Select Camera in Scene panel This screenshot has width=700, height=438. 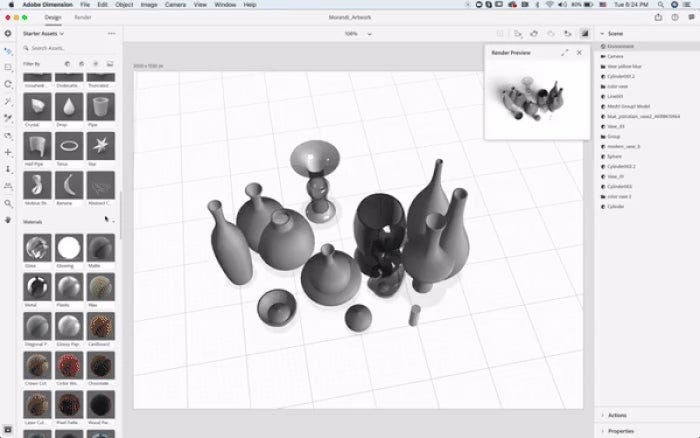point(647,56)
